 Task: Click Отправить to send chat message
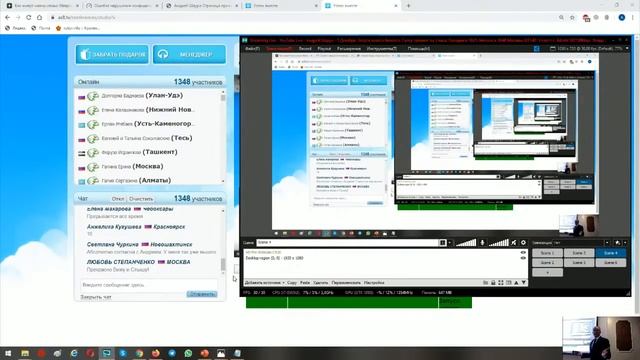click(x=202, y=294)
